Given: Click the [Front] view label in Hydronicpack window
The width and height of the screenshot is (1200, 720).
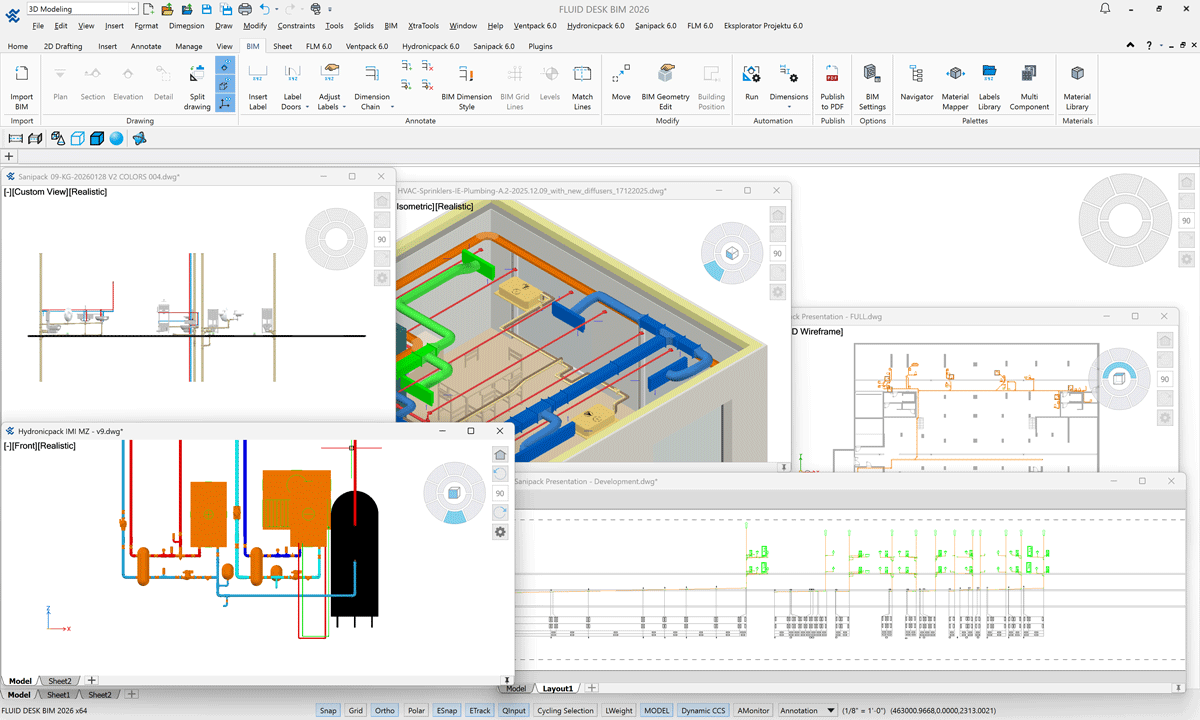Looking at the screenshot, I should 27,446.
